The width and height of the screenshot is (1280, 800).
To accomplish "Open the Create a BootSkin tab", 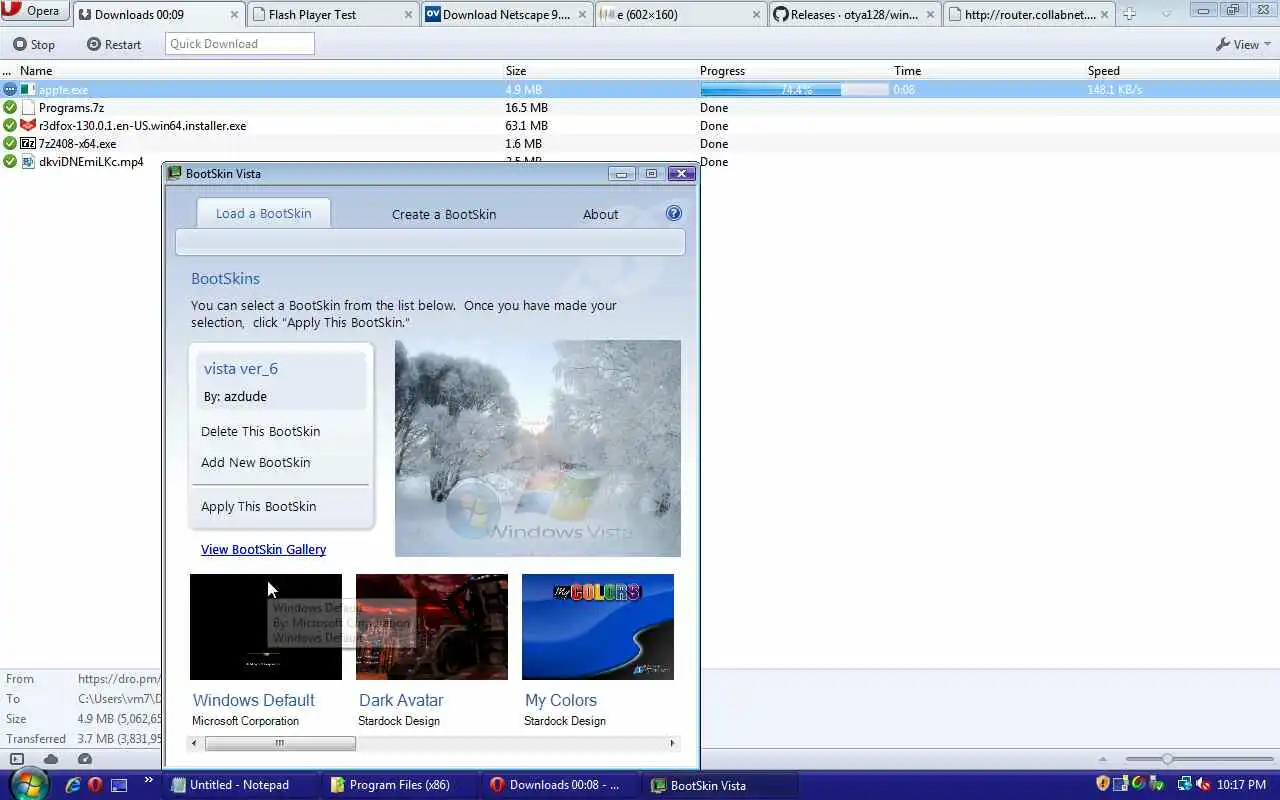I will [x=444, y=214].
